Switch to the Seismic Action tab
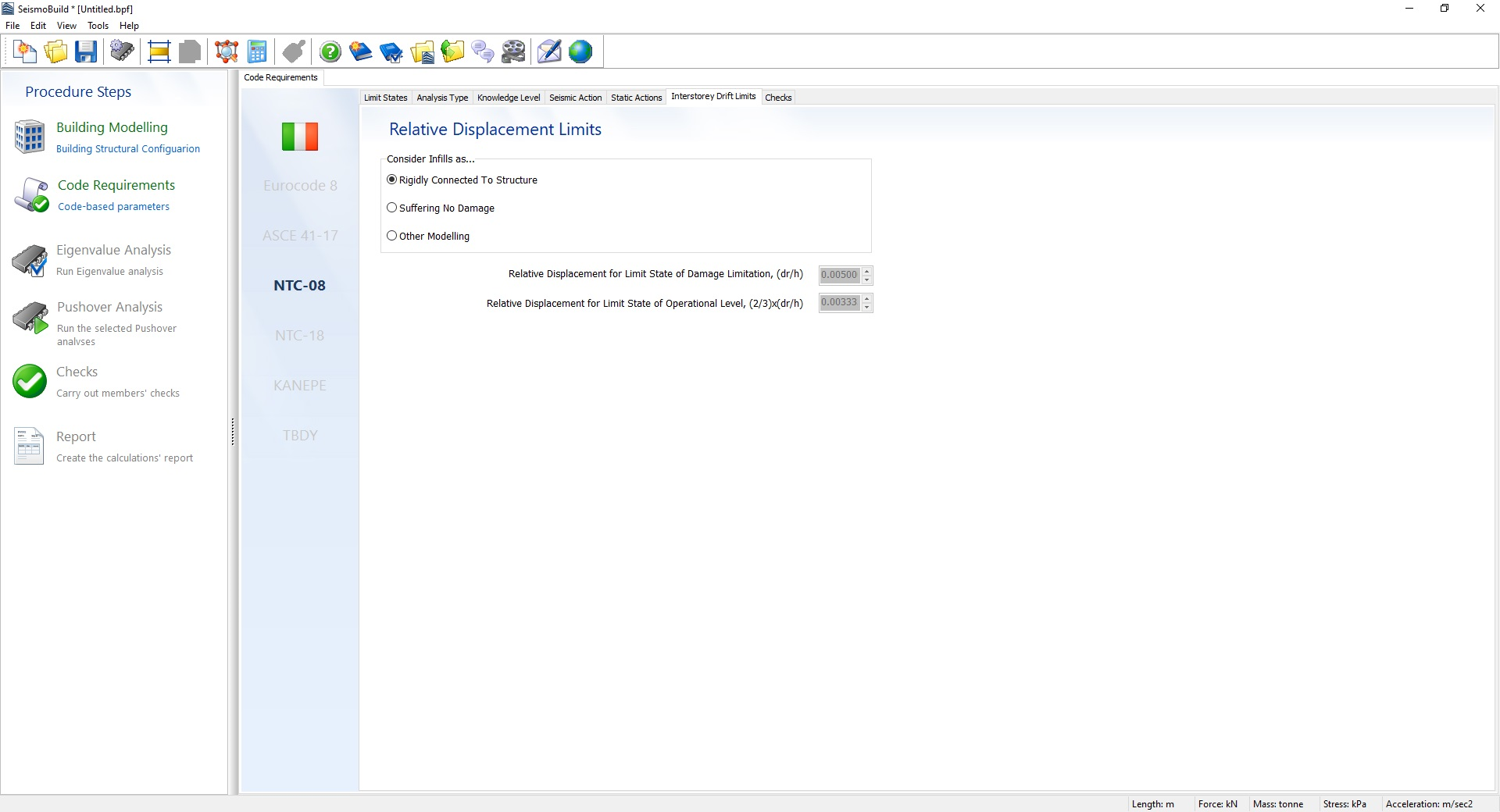The height and width of the screenshot is (812, 1500). point(575,98)
